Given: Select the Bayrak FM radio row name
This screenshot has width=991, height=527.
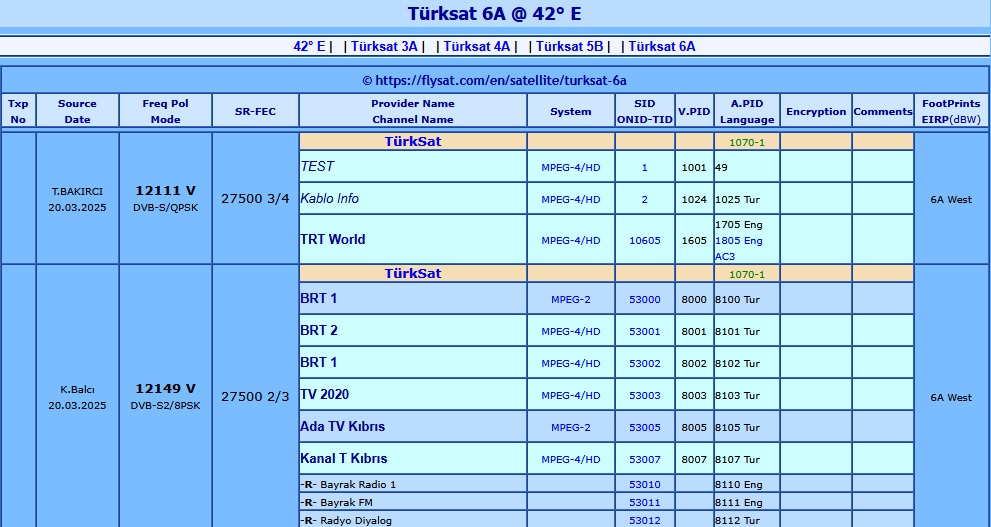Looking at the screenshot, I should [x=346, y=503].
